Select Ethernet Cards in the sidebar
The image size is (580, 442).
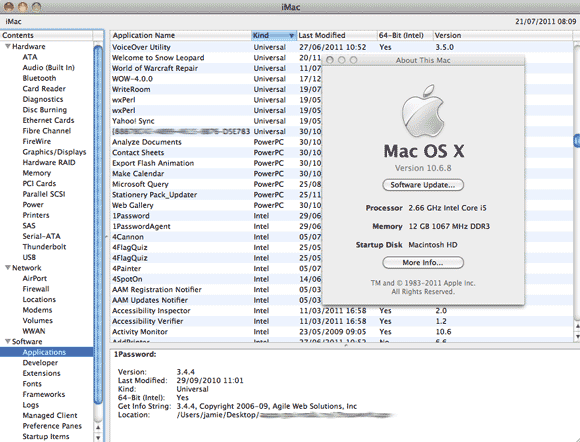click(48, 120)
